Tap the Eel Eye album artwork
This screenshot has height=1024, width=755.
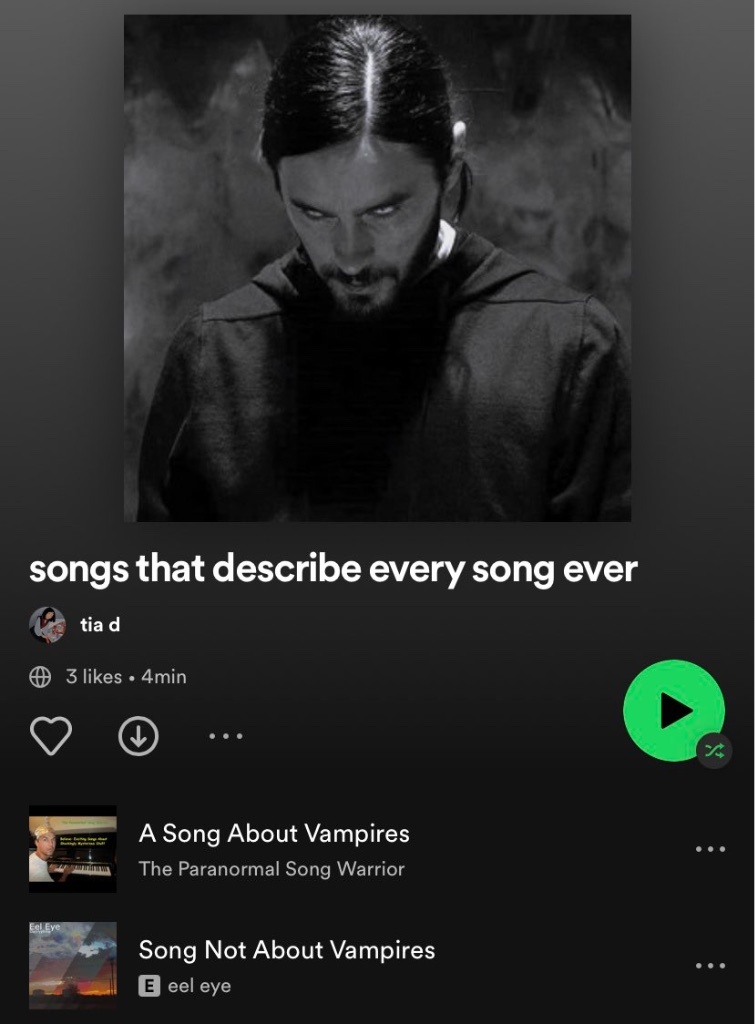(x=72, y=965)
